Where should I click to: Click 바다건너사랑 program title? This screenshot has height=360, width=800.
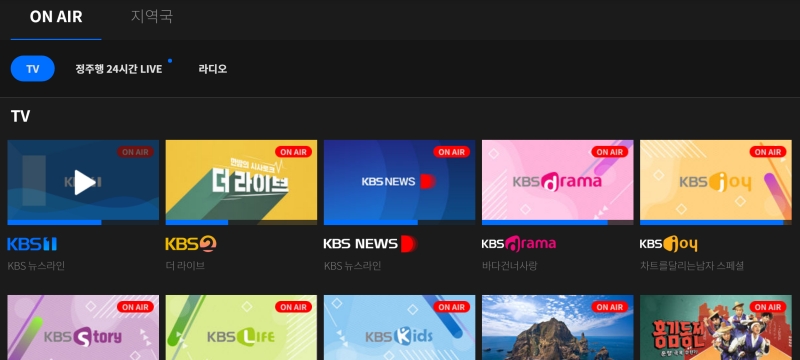(x=510, y=266)
